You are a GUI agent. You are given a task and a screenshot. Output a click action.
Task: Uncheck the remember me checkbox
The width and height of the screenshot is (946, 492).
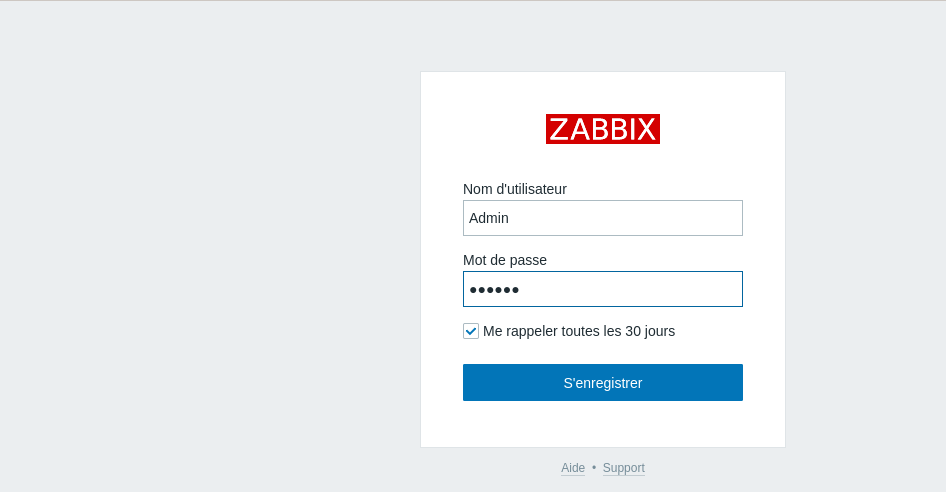(471, 331)
